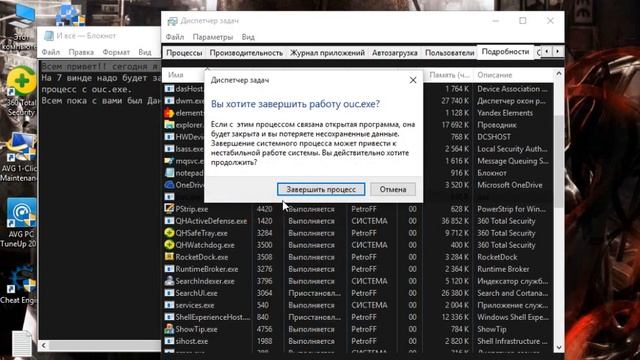Image resolution: width=640 pixels, height=360 pixels.
Task: Select the PStrip.exe process icon
Action: click(169, 209)
